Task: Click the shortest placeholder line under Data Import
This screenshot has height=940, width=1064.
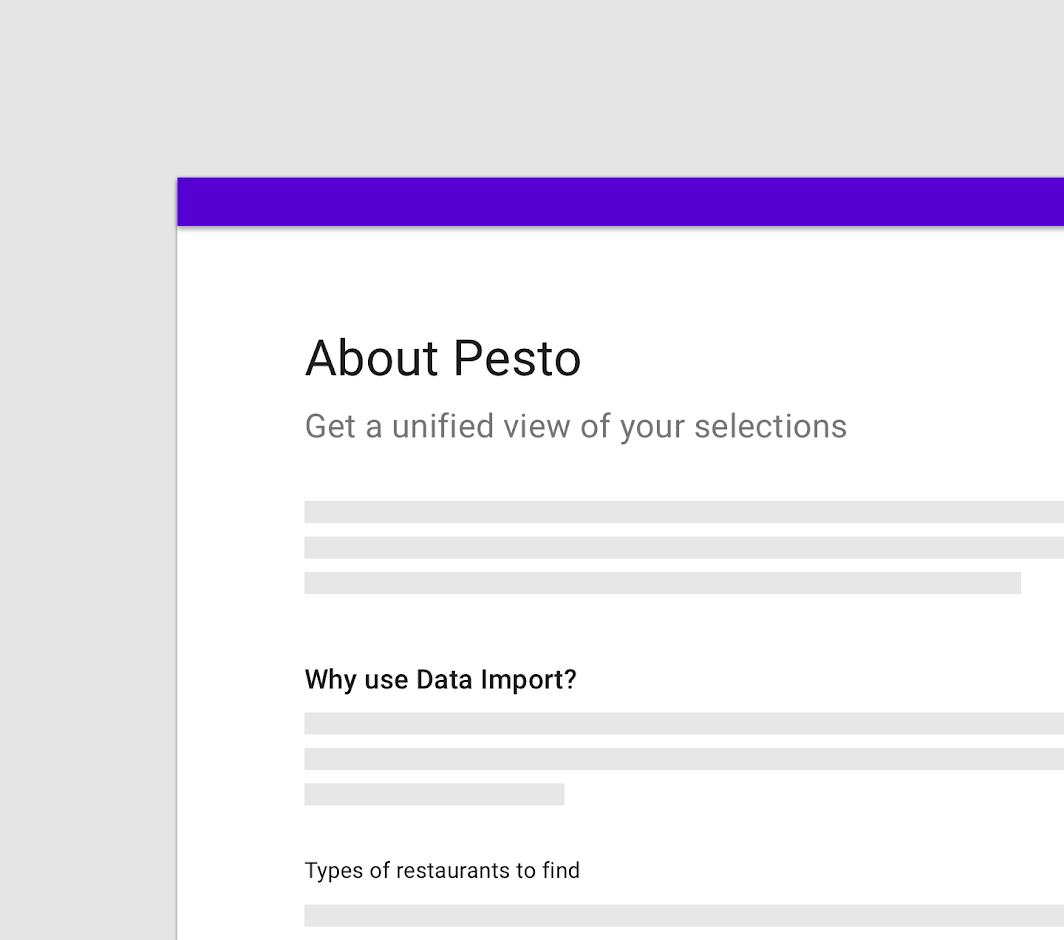Action: pyautogui.click(x=434, y=794)
